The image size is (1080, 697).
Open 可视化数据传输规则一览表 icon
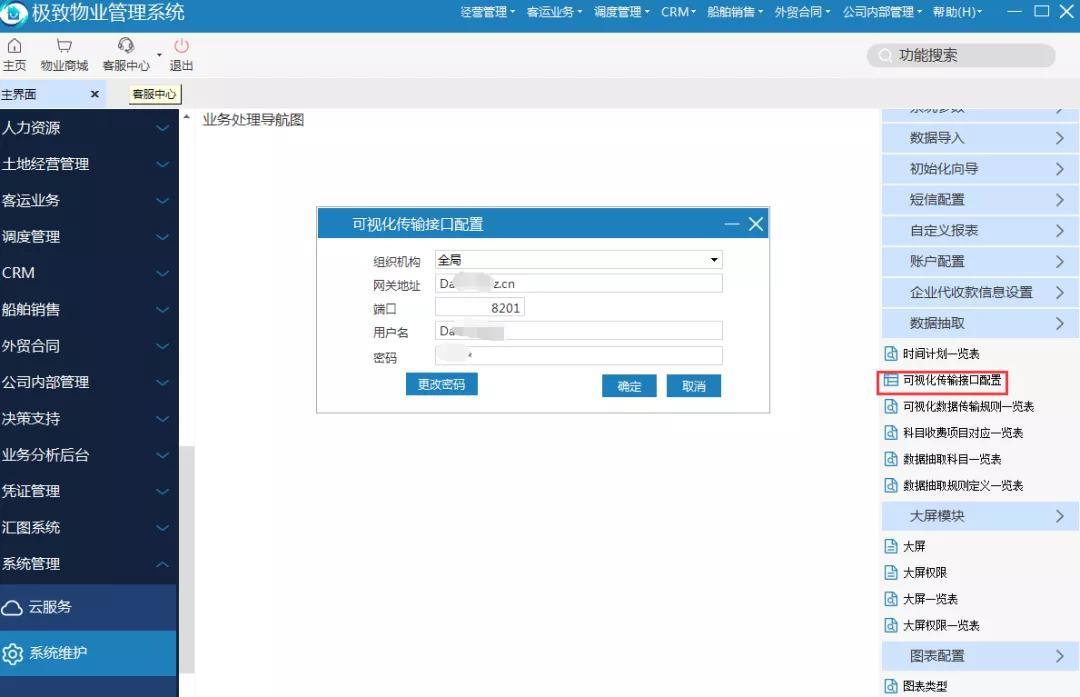[x=891, y=406]
